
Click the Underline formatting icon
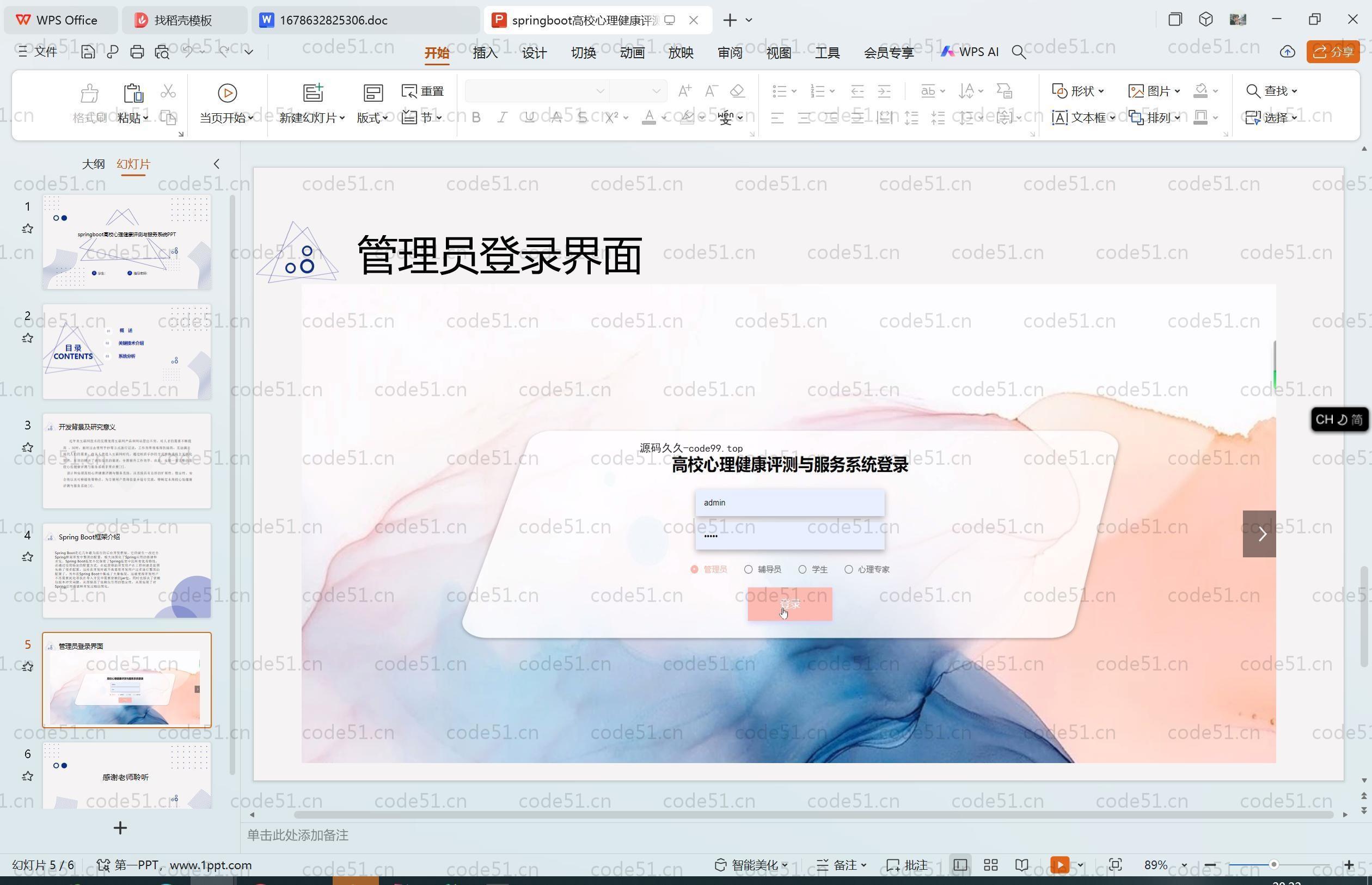click(x=529, y=118)
